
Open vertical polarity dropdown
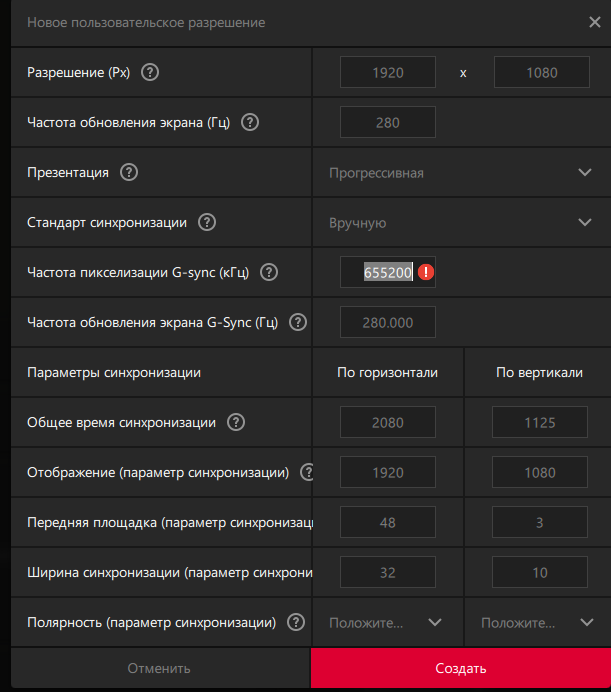538,622
